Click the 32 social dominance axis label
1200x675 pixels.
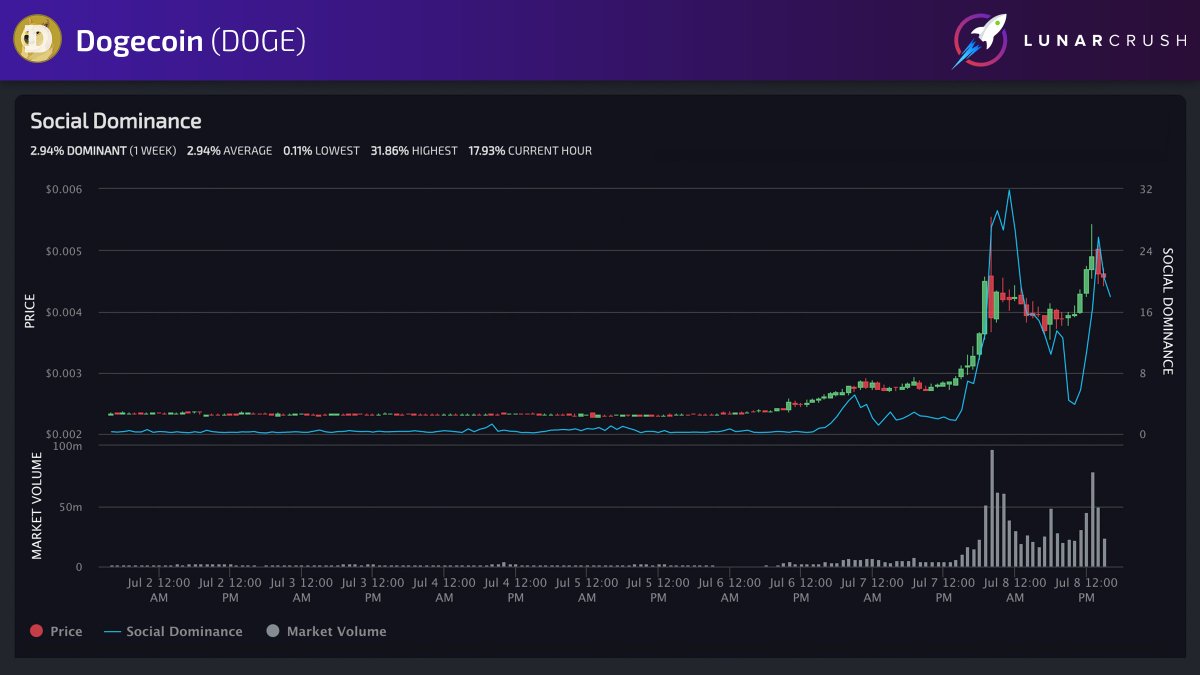tap(1146, 189)
